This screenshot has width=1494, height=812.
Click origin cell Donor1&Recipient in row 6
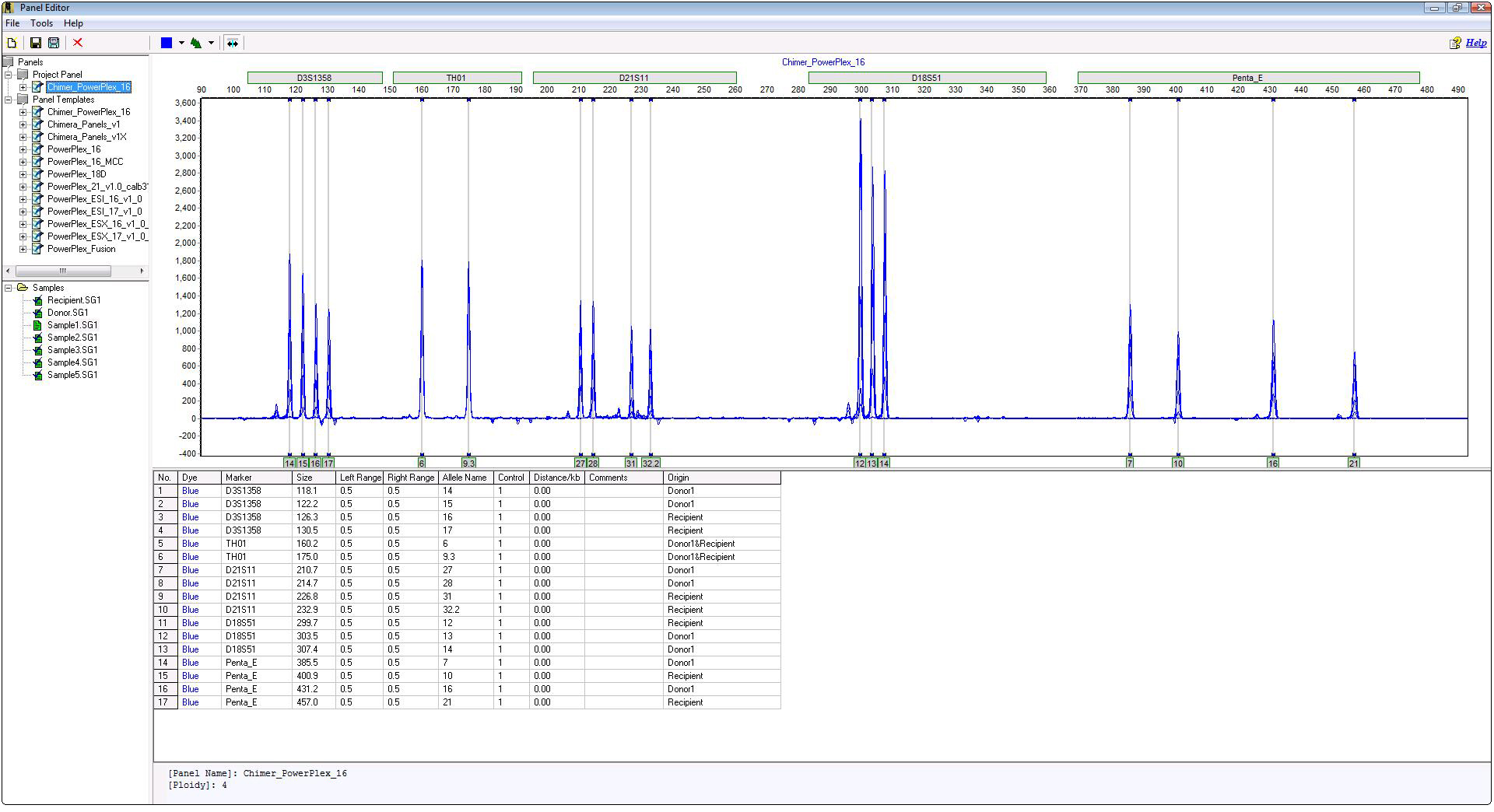coord(722,557)
